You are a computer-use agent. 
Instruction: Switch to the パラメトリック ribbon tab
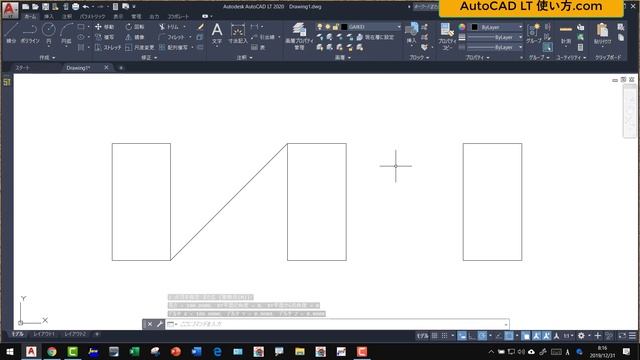93,17
